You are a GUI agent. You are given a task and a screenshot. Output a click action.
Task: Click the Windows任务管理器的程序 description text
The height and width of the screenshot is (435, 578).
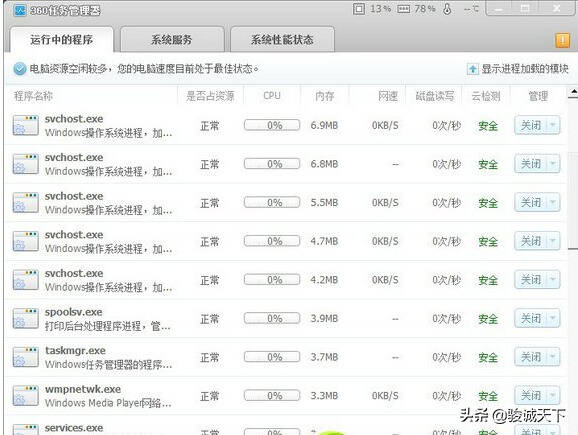109,365
